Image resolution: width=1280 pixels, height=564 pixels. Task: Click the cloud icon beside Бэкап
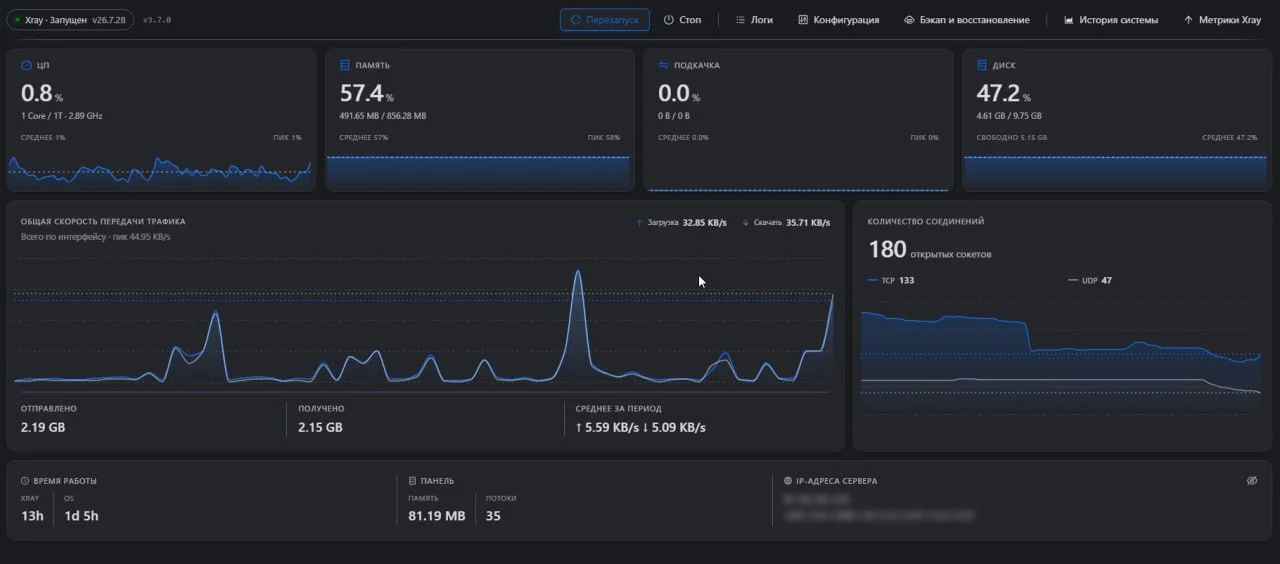[909, 20]
